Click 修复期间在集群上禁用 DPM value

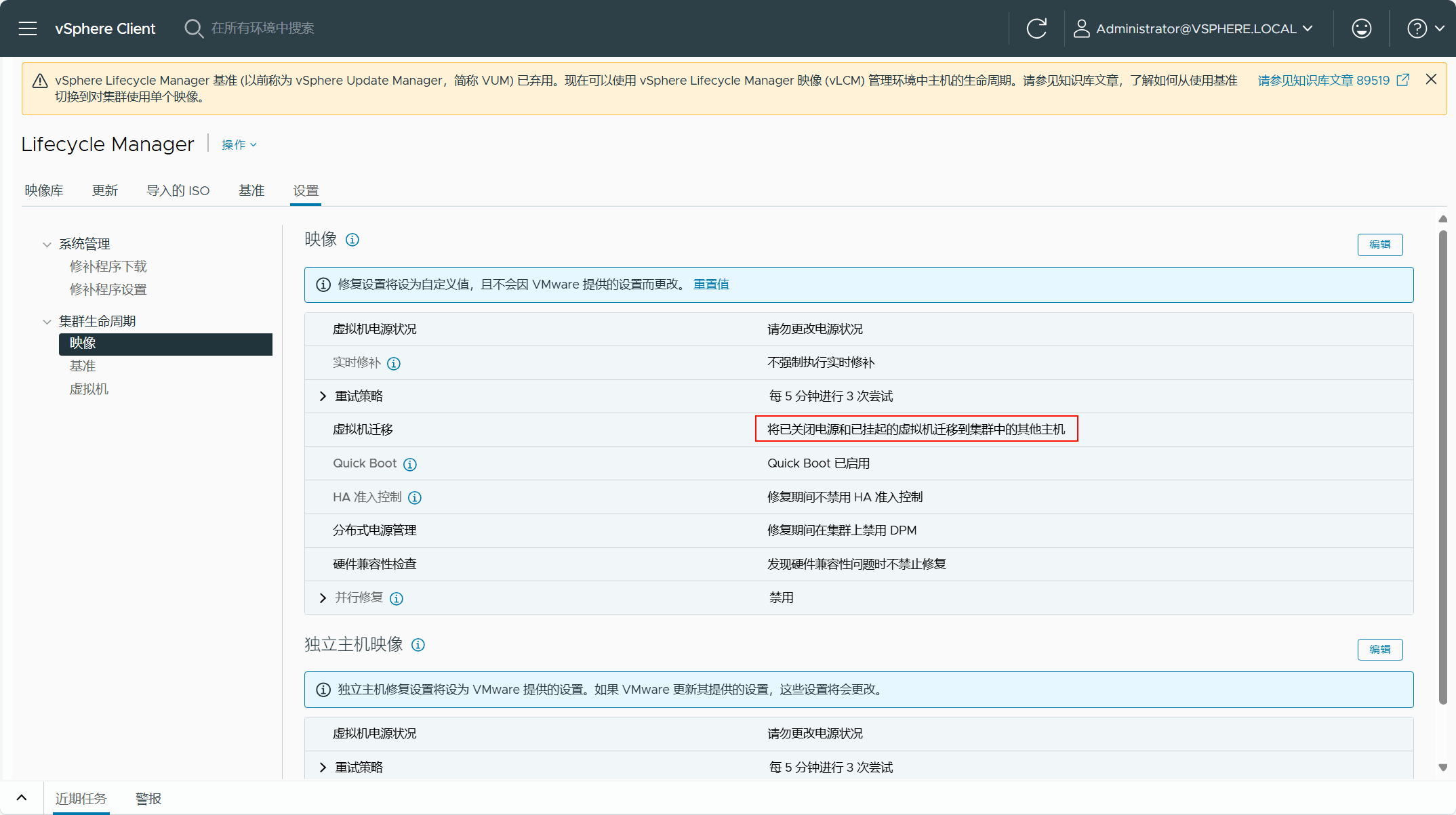pyautogui.click(x=841, y=530)
